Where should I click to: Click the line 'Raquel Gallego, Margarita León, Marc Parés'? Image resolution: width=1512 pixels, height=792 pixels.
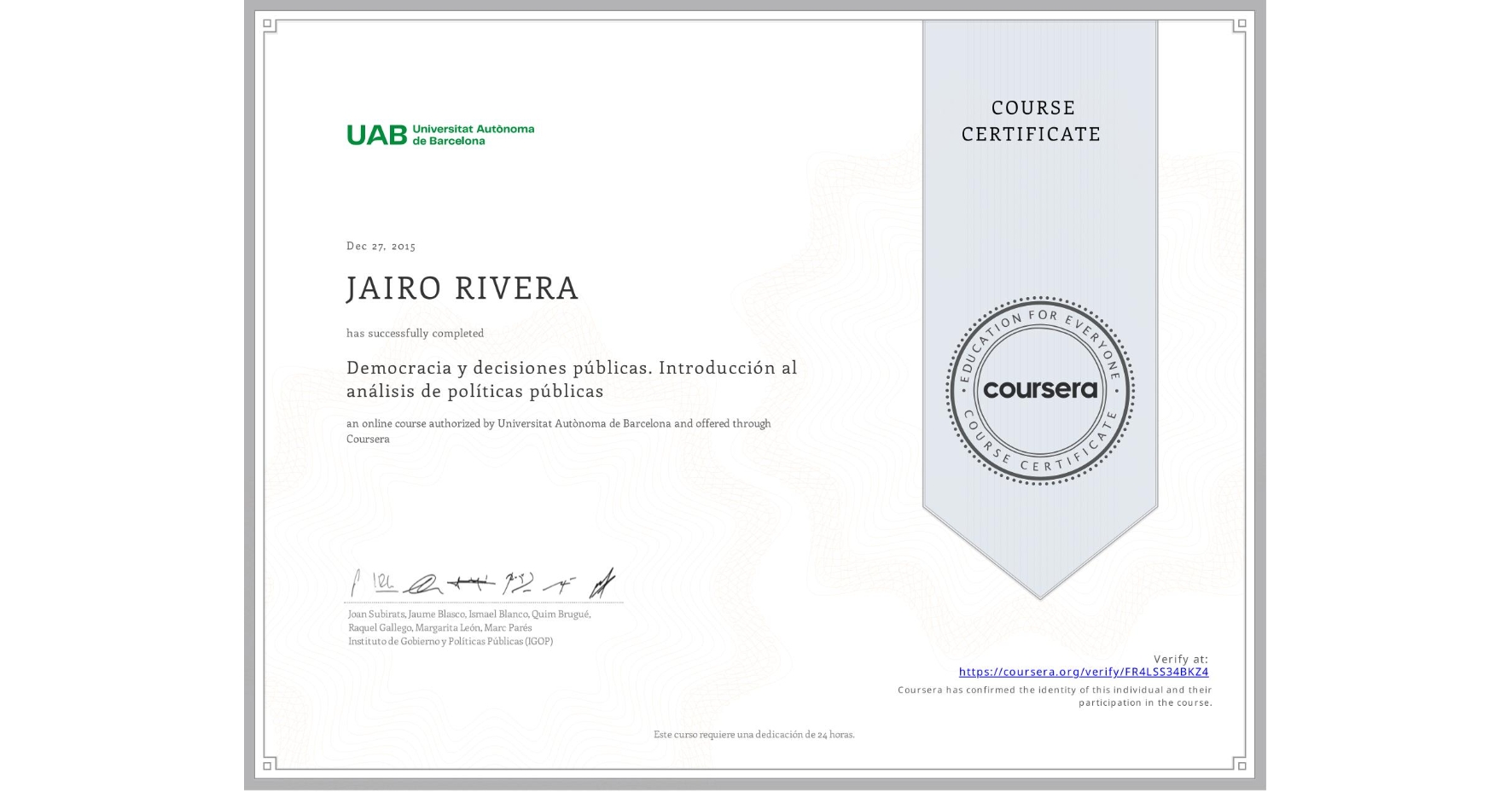pyautogui.click(x=440, y=627)
